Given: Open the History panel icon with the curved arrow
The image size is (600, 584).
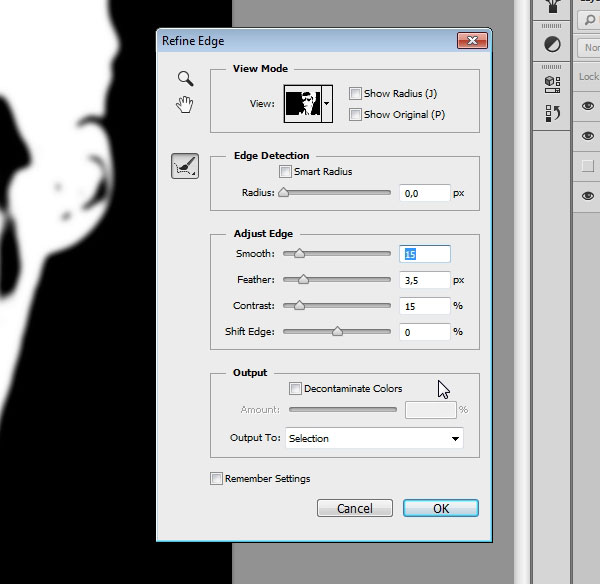Looking at the screenshot, I should click(x=551, y=113).
